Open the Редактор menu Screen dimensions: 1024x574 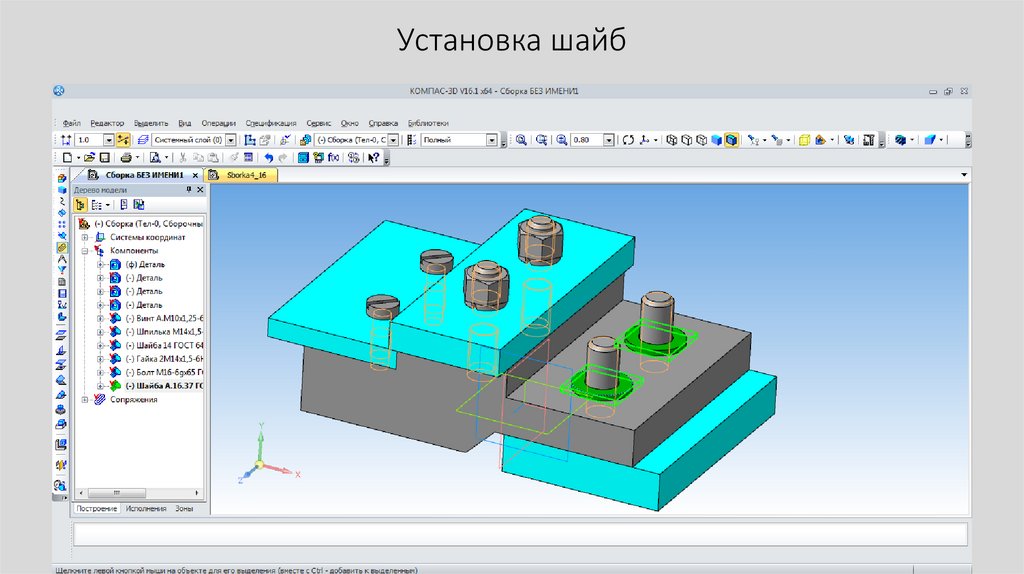[107, 123]
